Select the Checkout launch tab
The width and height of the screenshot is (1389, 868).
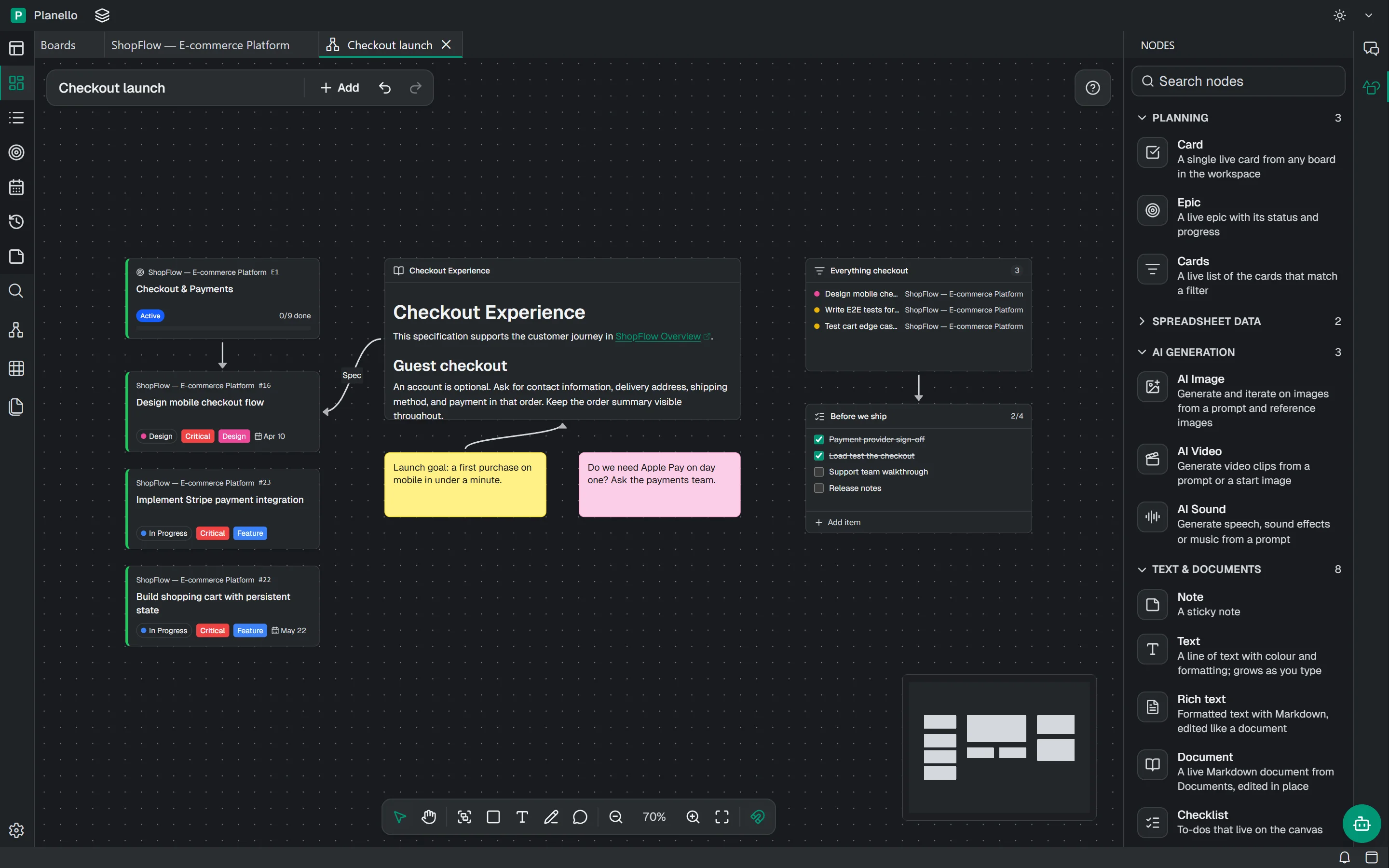coord(389,45)
